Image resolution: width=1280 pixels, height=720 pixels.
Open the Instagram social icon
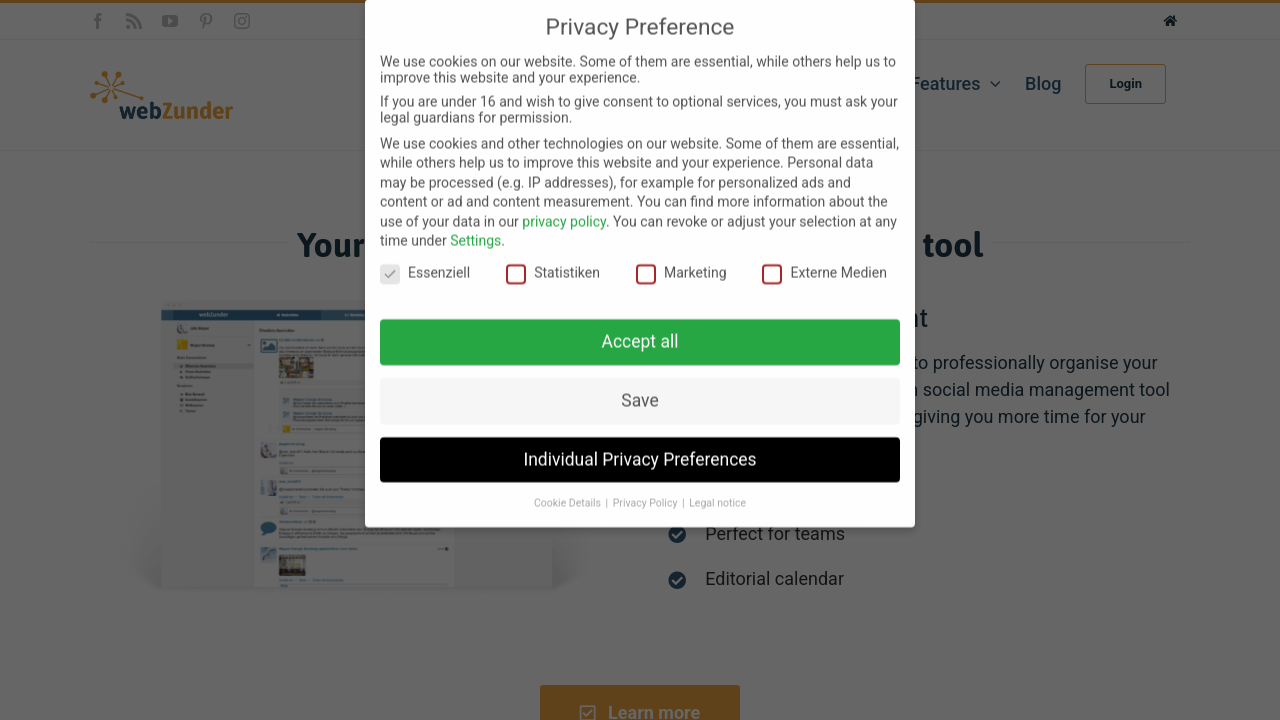pyautogui.click(x=242, y=21)
